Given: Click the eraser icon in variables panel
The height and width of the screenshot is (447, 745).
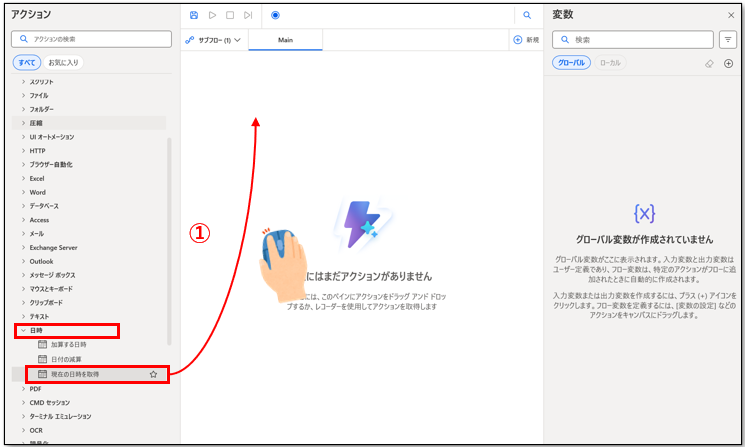Looking at the screenshot, I should [x=709, y=63].
